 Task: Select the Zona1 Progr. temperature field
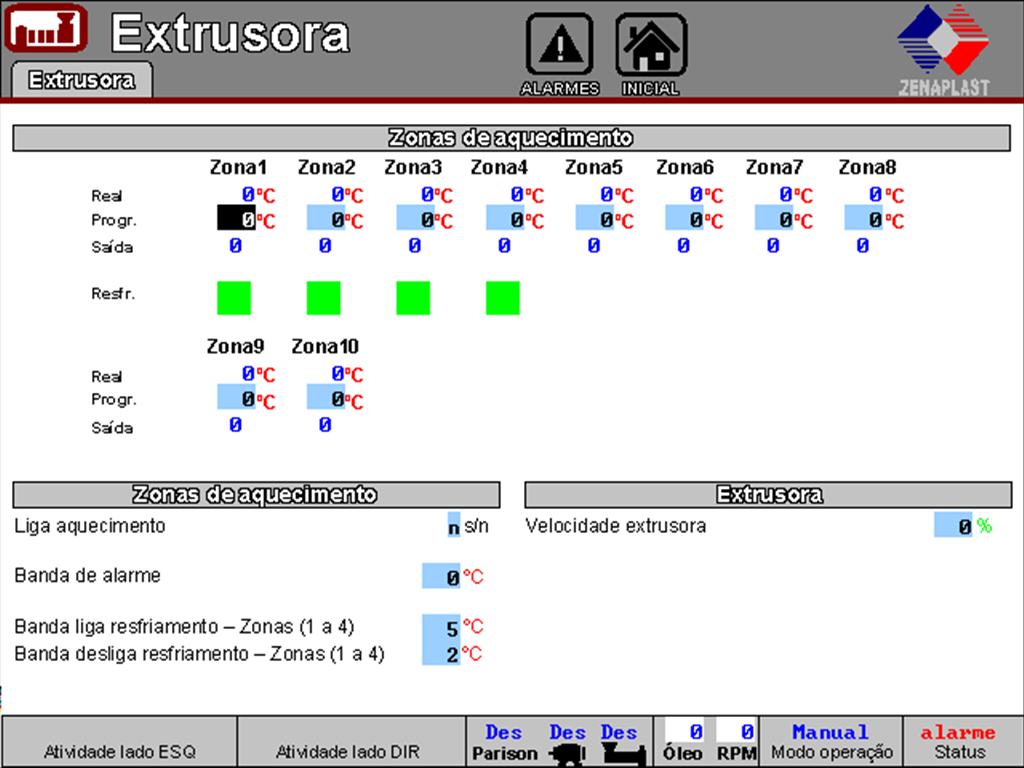click(236, 218)
